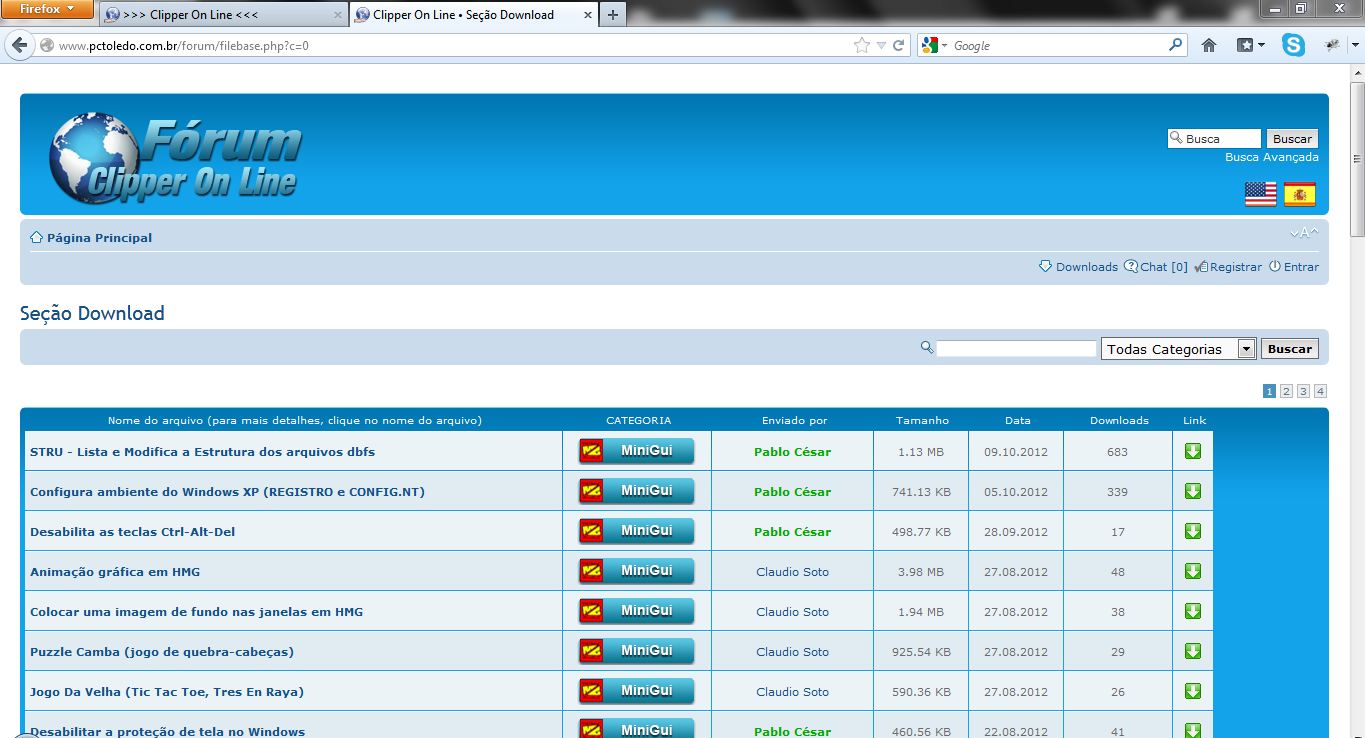Open 'STRU - Lista e Modifica a Estrutura' file
Image resolution: width=1365 pixels, height=738 pixels.
coord(202,452)
